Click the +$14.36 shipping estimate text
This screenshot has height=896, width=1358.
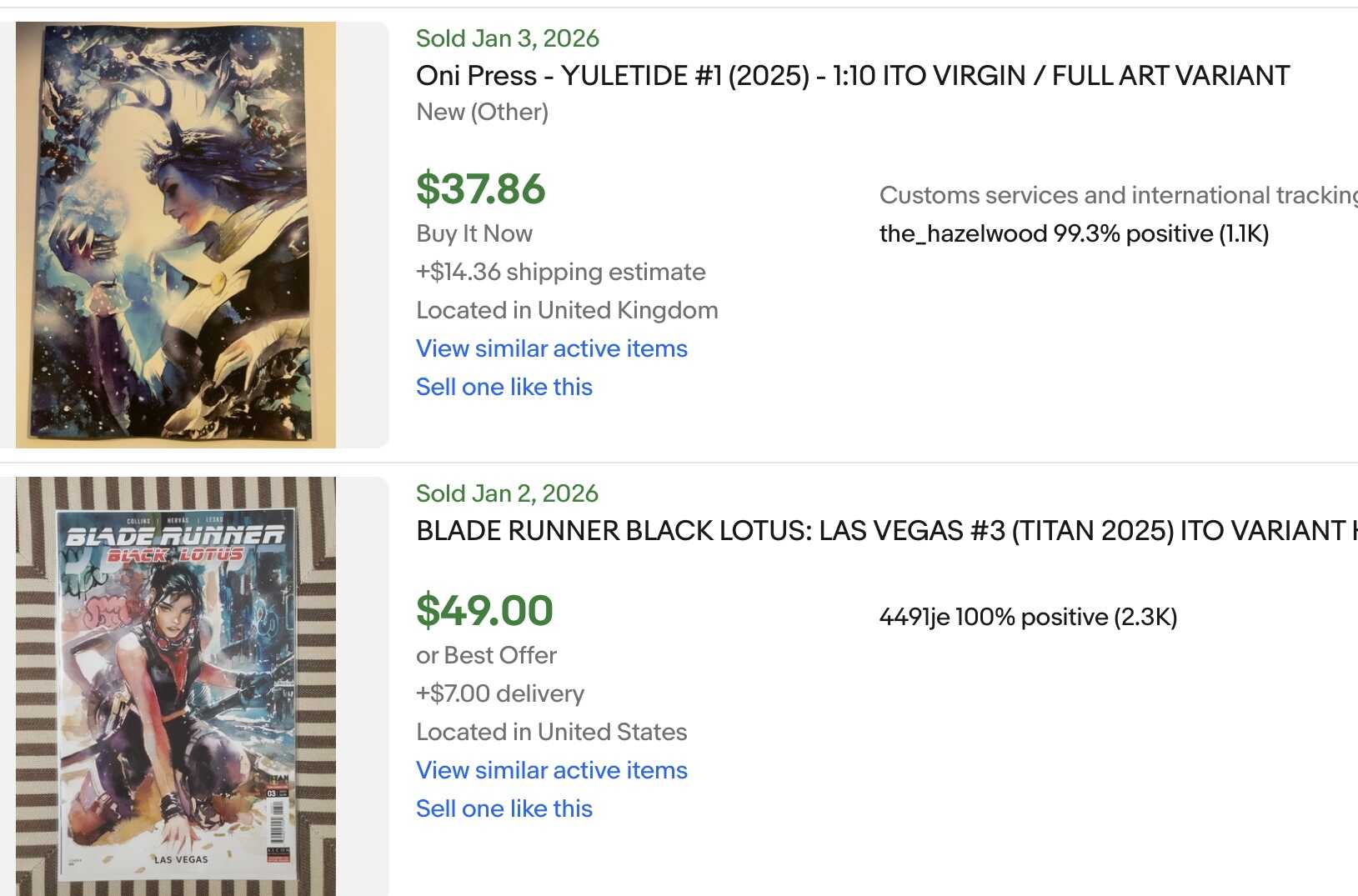pos(560,272)
